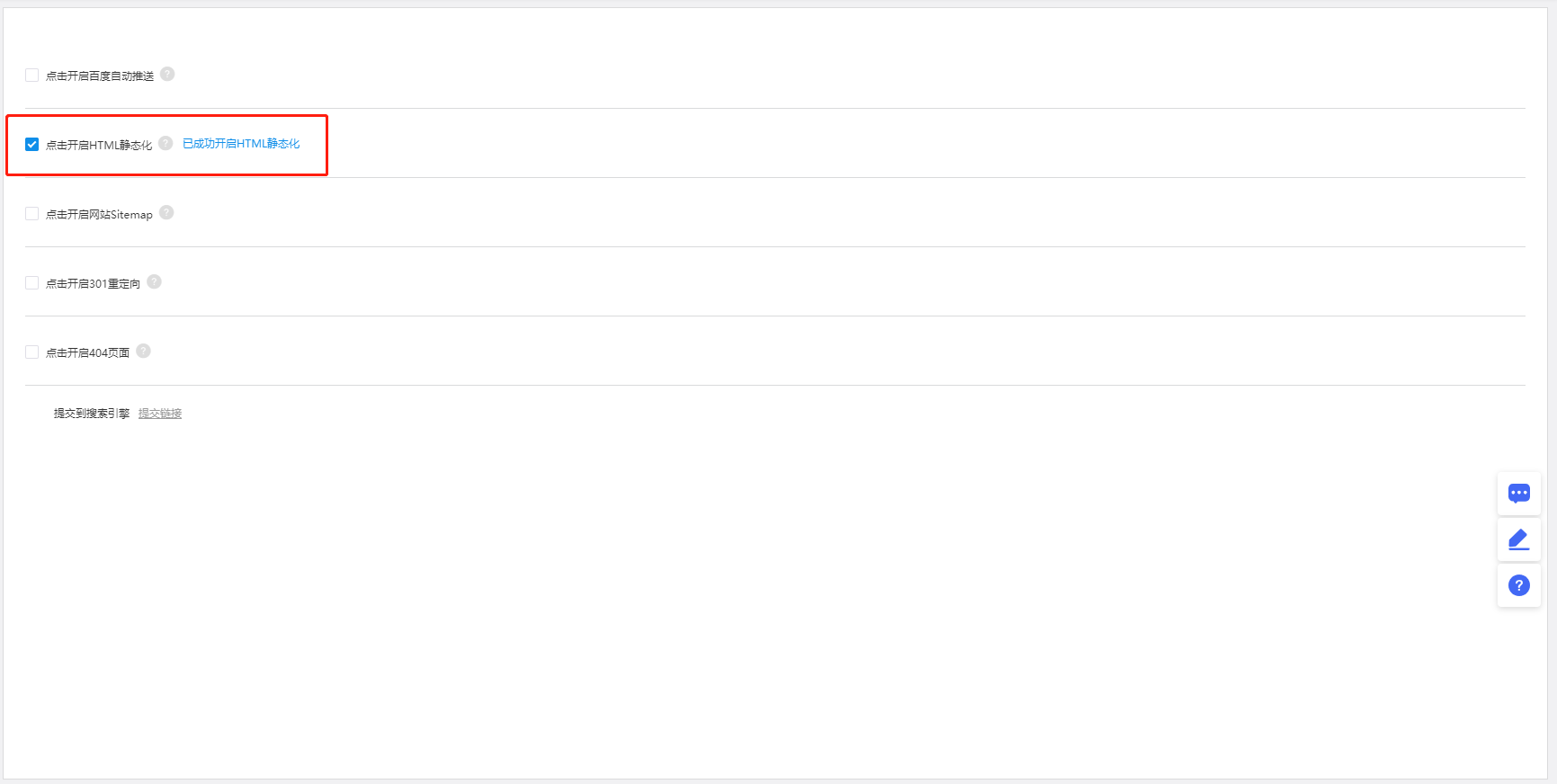This screenshot has height=784, width=1557.
Task: Click the 点击开启301重定向 label text
Action: (x=93, y=284)
